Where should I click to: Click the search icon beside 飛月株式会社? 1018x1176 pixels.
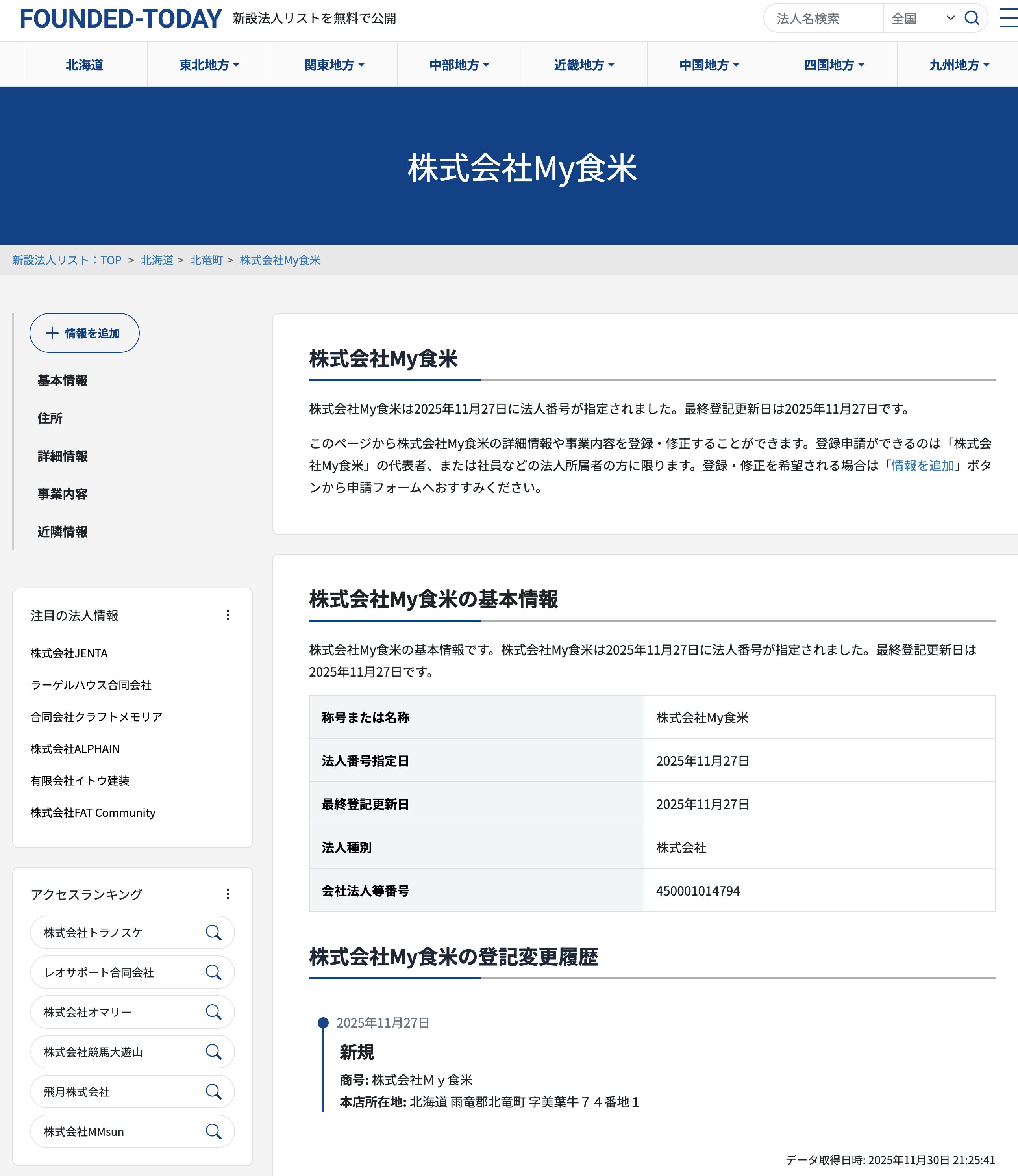pos(214,1092)
